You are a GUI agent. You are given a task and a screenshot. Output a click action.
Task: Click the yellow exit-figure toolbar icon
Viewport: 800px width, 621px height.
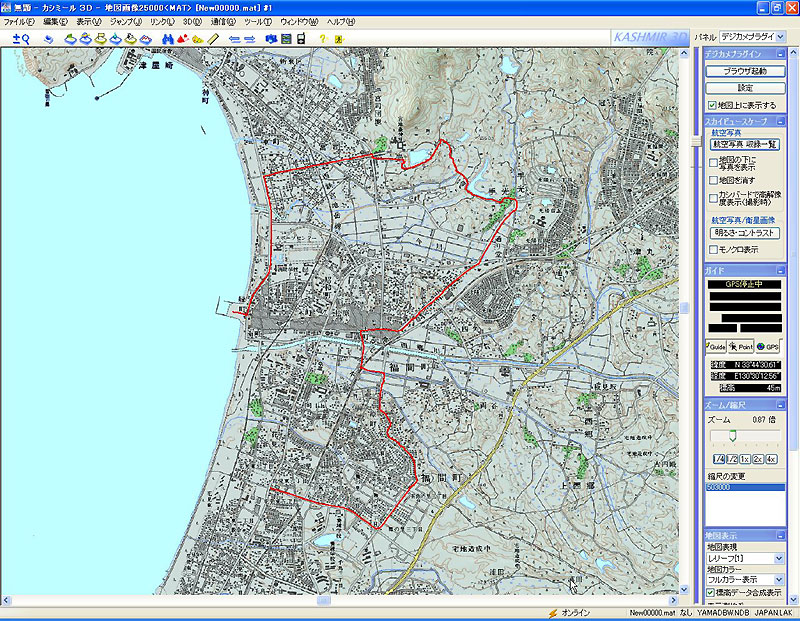(338, 39)
